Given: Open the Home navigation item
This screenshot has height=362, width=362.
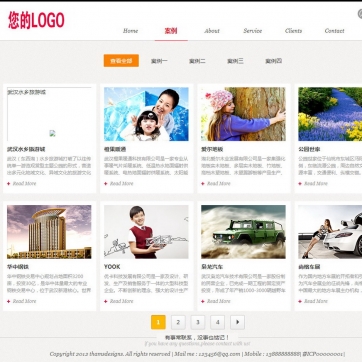Looking at the screenshot, I should (130, 31).
